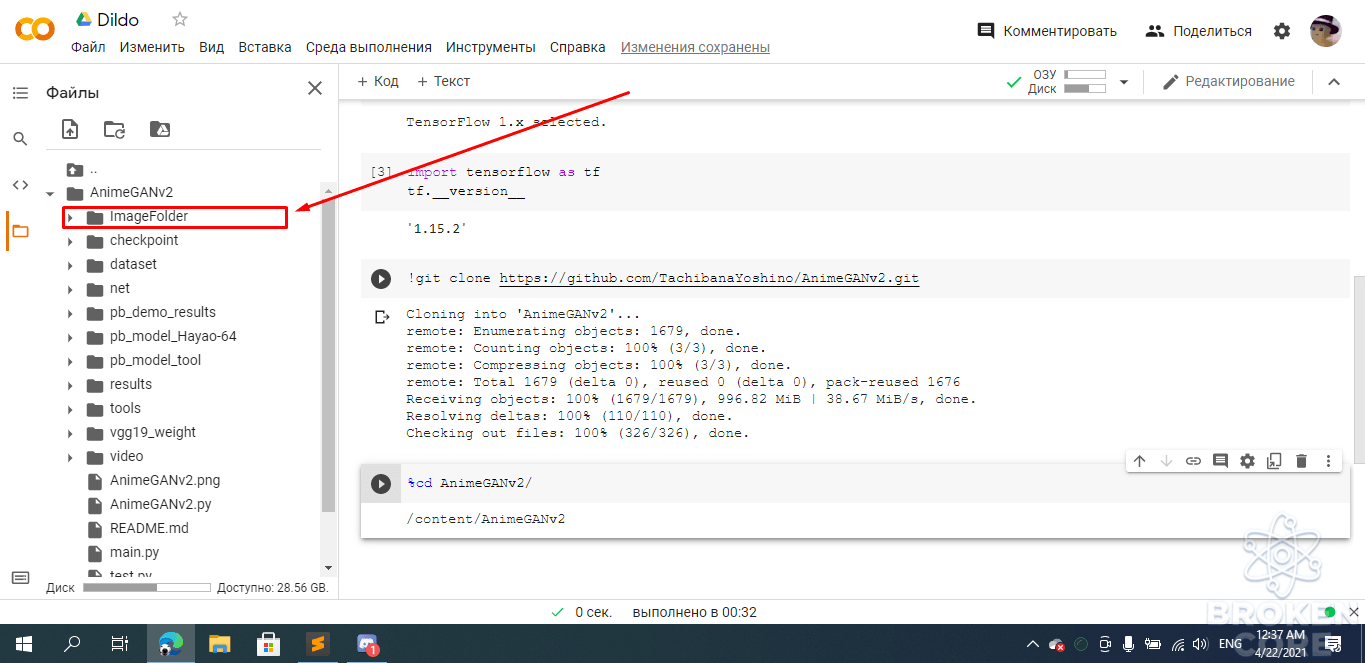This screenshot has height=663, width=1365.
Task: Open the ОЗУ/Диск resources dropdown arrow
Action: [x=1123, y=82]
